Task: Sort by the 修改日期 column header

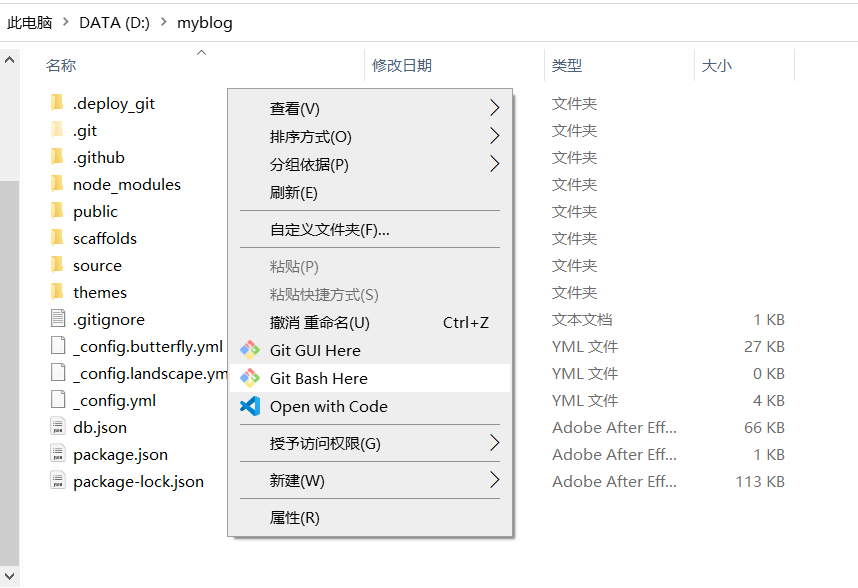Action: coord(402,66)
